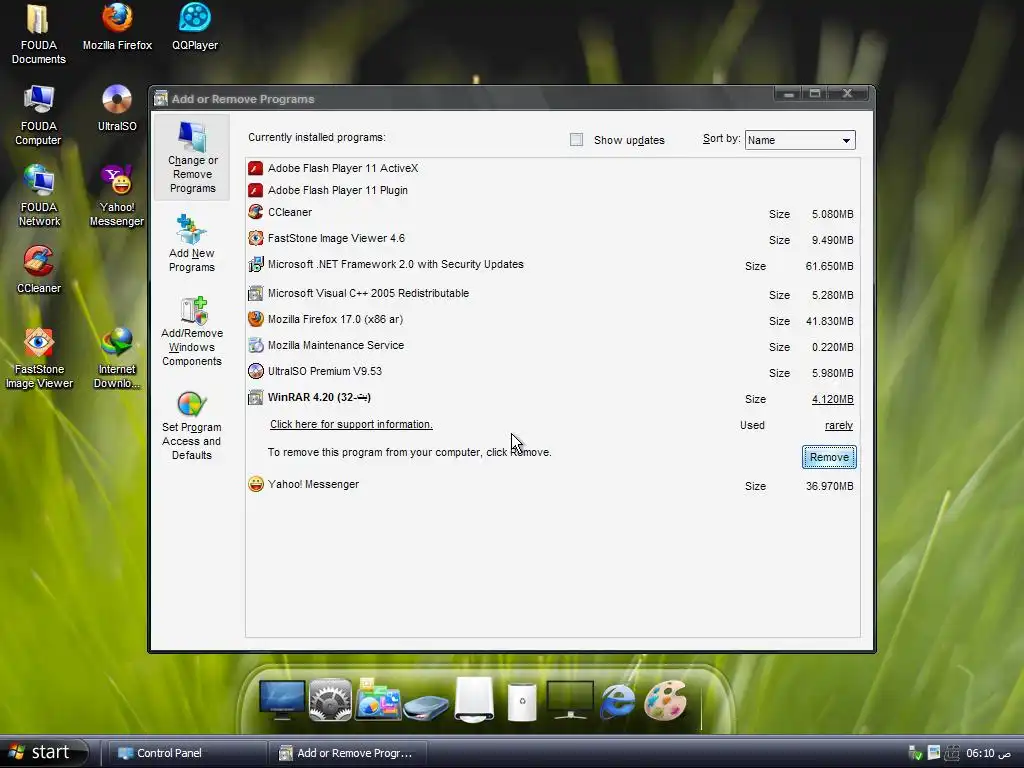Click Mozilla Firefox 17.0 list icon
The width and height of the screenshot is (1024, 768).
click(255, 319)
